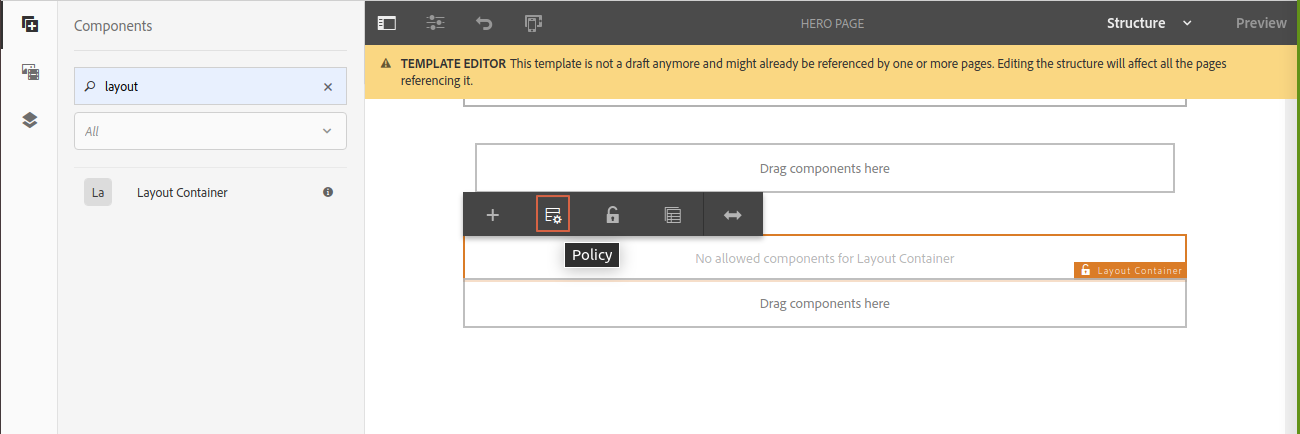The image size is (1300, 434).
Task: Click the plus insert component icon
Action: pos(492,215)
